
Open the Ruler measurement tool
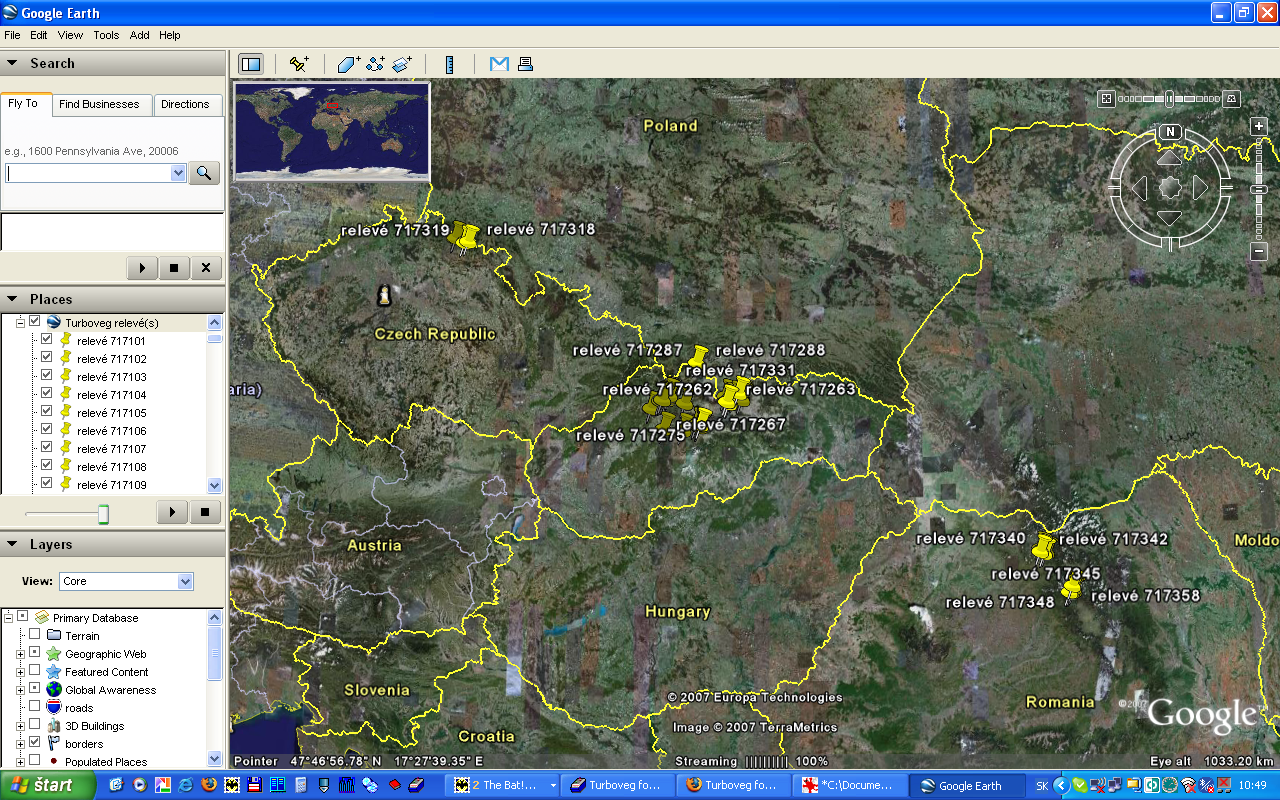point(450,64)
